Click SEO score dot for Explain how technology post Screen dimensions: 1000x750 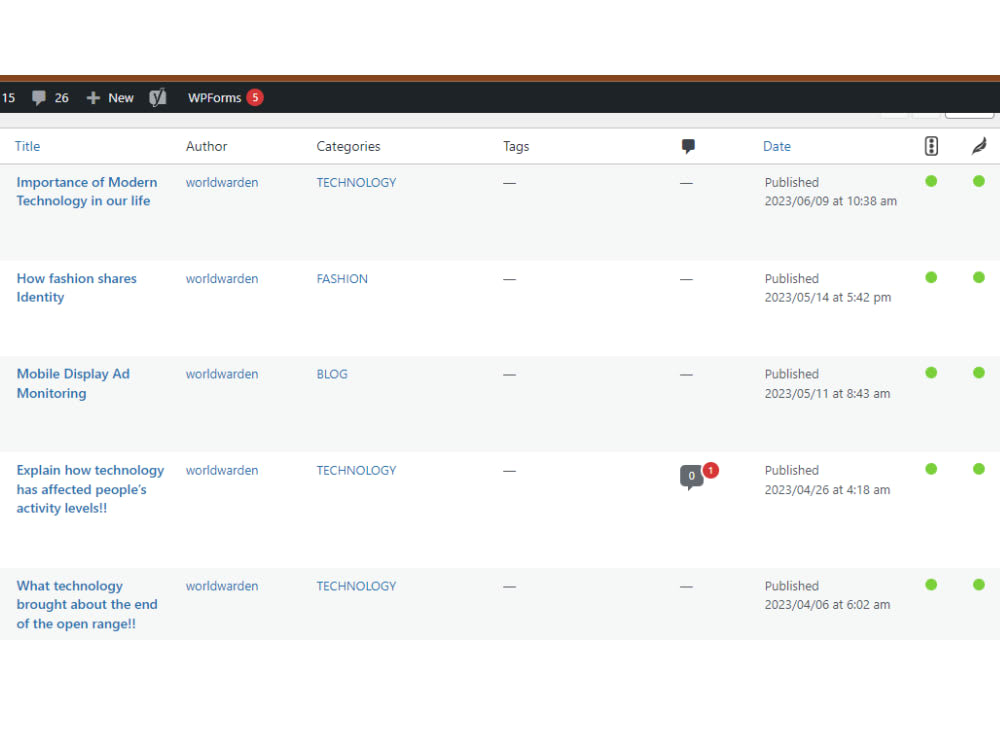(931, 469)
